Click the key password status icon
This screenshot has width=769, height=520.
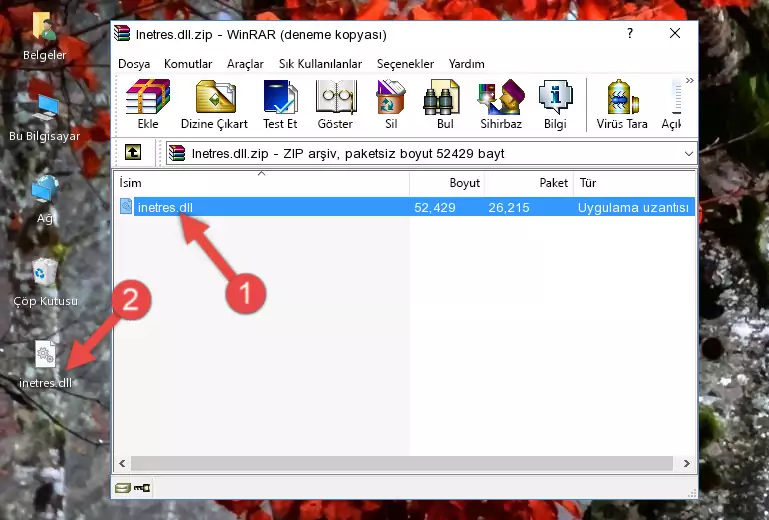coord(142,488)
